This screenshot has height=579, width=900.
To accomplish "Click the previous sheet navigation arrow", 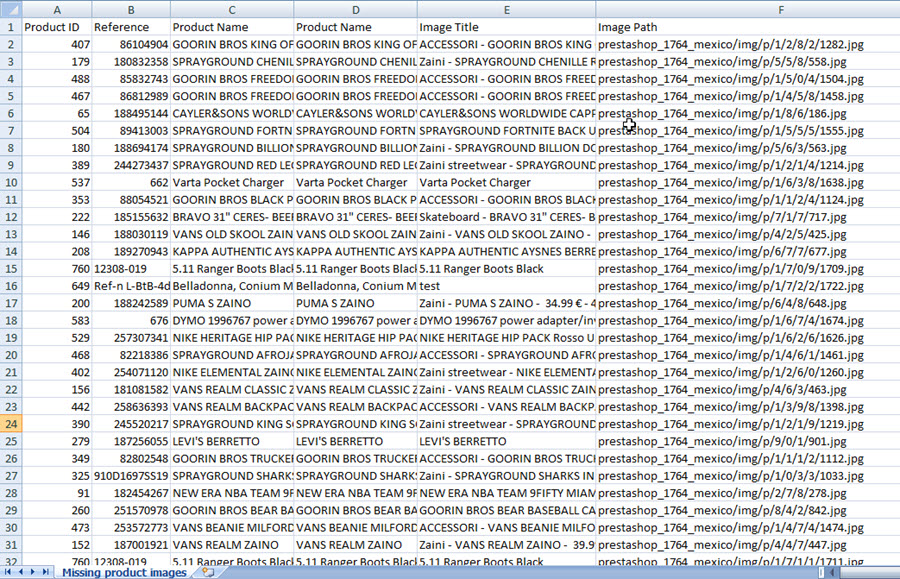I will pos(21,572).
